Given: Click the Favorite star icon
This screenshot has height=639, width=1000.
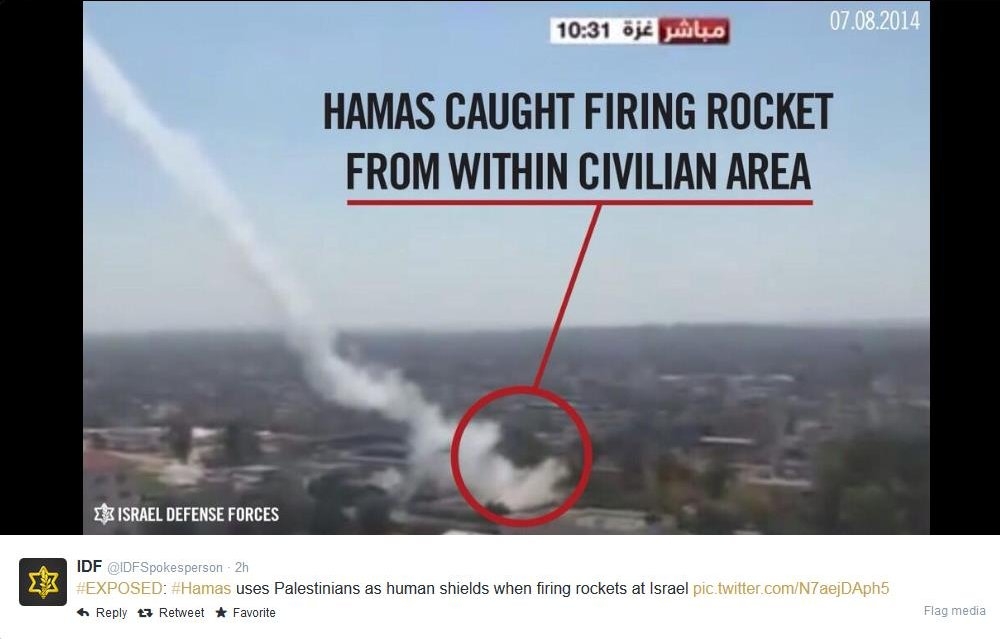Looking at the screenshot, I should point(221,612).
